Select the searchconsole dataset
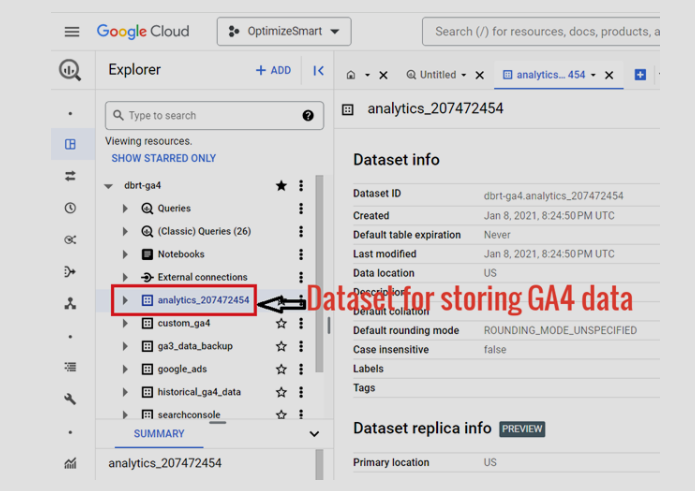 [x=189, y=415]
